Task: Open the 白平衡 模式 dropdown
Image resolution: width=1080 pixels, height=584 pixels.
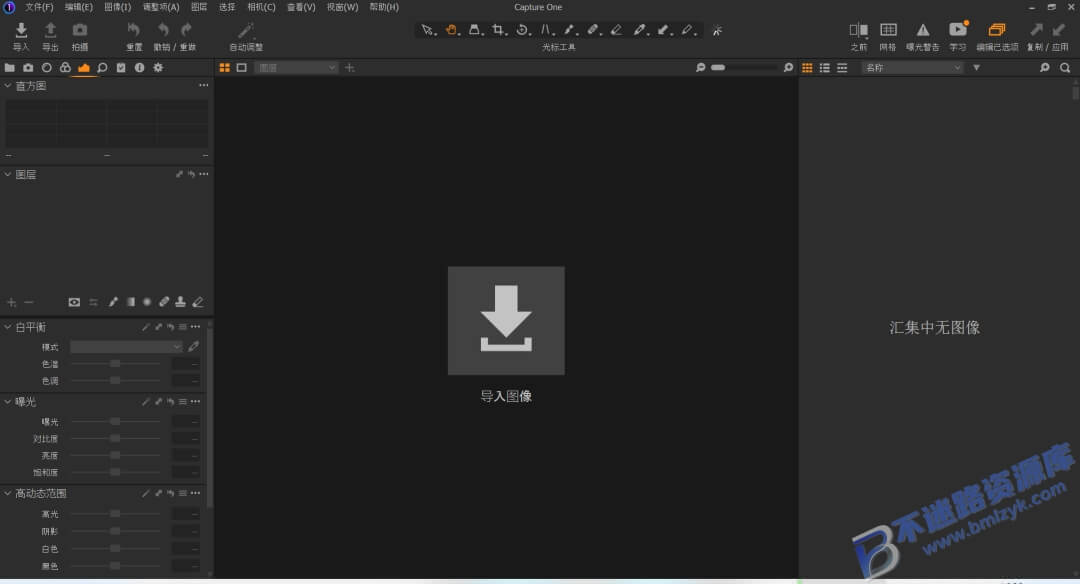Action: pyautogui.click(x=126, y=346)
